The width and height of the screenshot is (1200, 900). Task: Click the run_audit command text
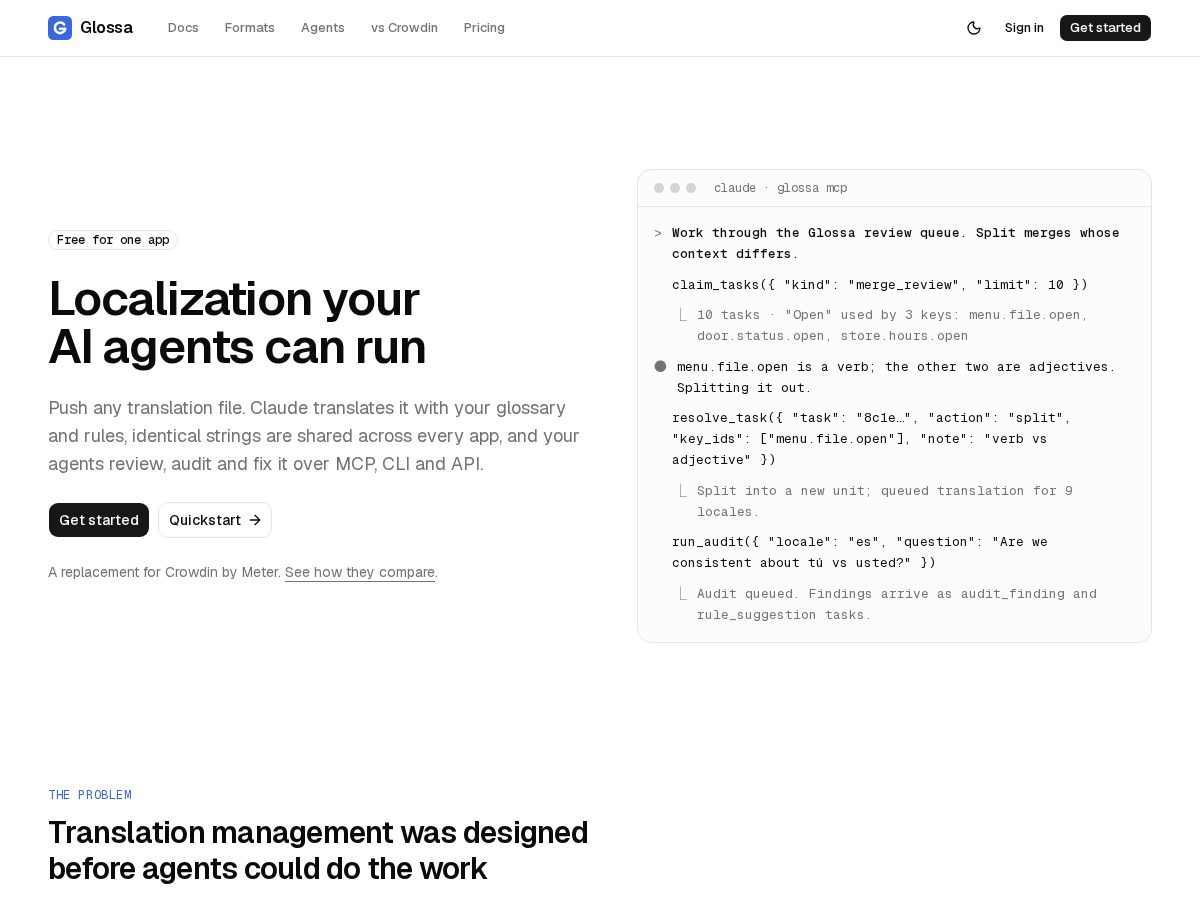click(860, 552)
